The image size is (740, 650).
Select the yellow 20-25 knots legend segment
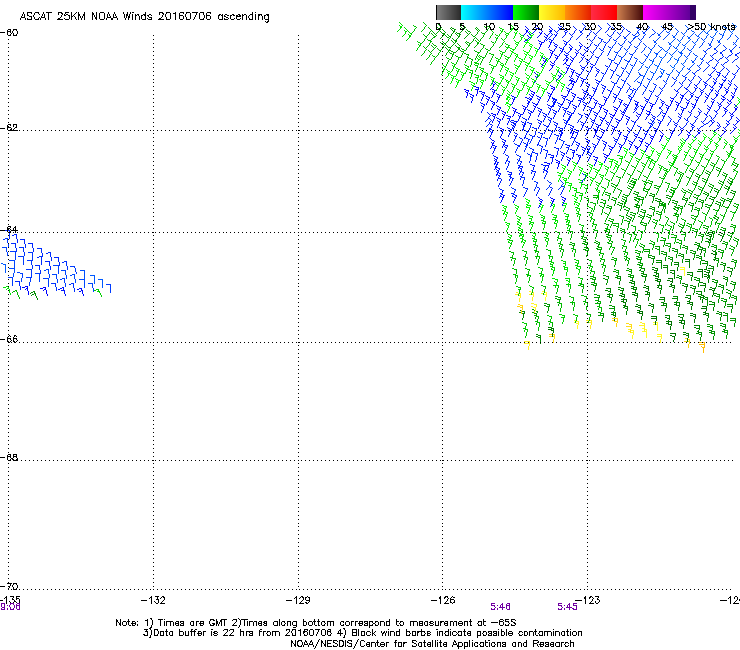(x=552, y=12)
